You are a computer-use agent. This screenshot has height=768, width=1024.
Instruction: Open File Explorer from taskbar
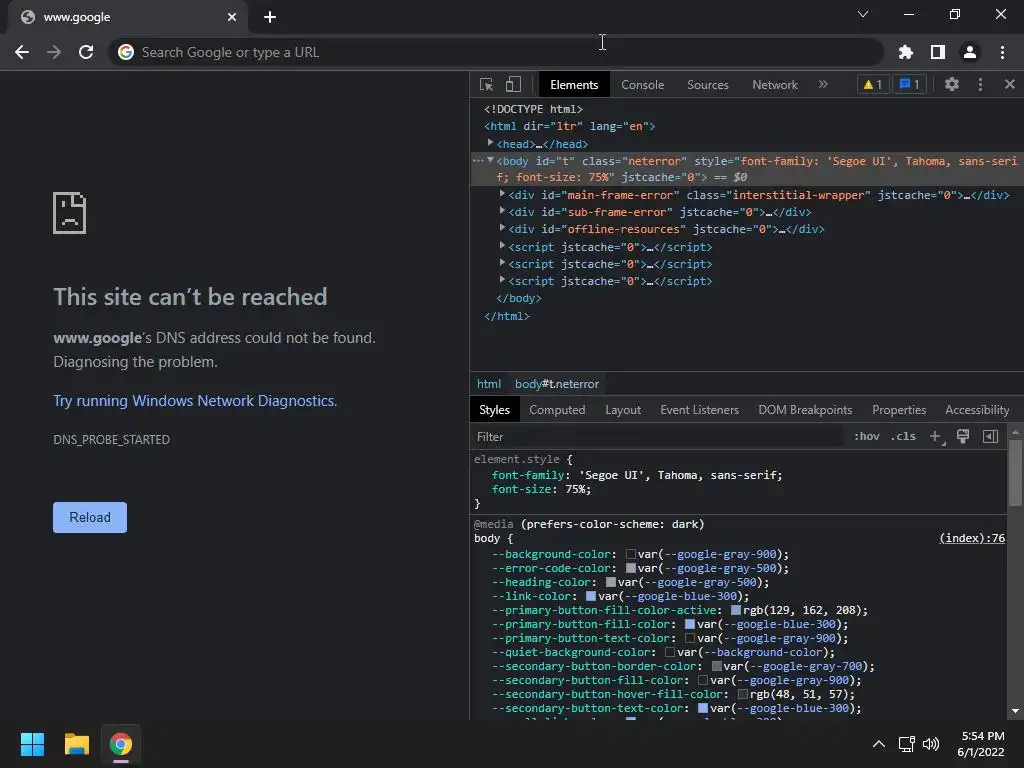click(x=76, y=744)
